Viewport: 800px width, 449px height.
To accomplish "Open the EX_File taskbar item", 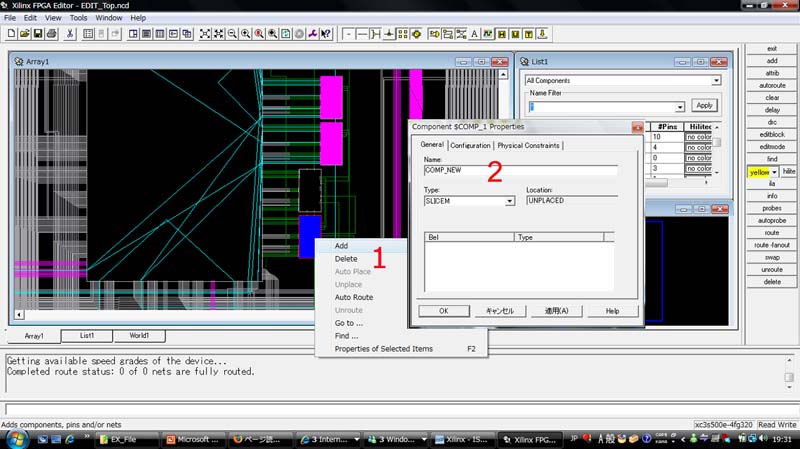I will pos(126,439).
